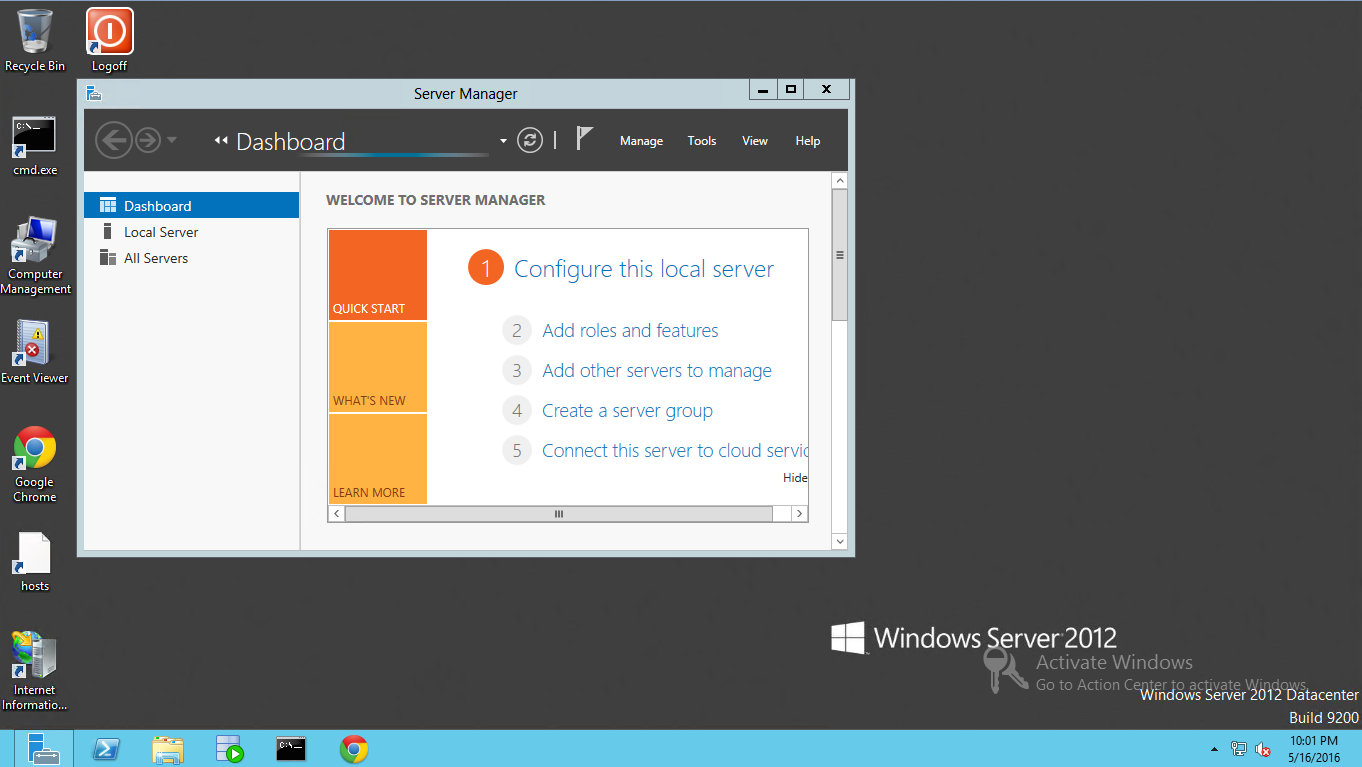Open File Explorer from taskbar

pyautogui.click(x=168, y=749)
